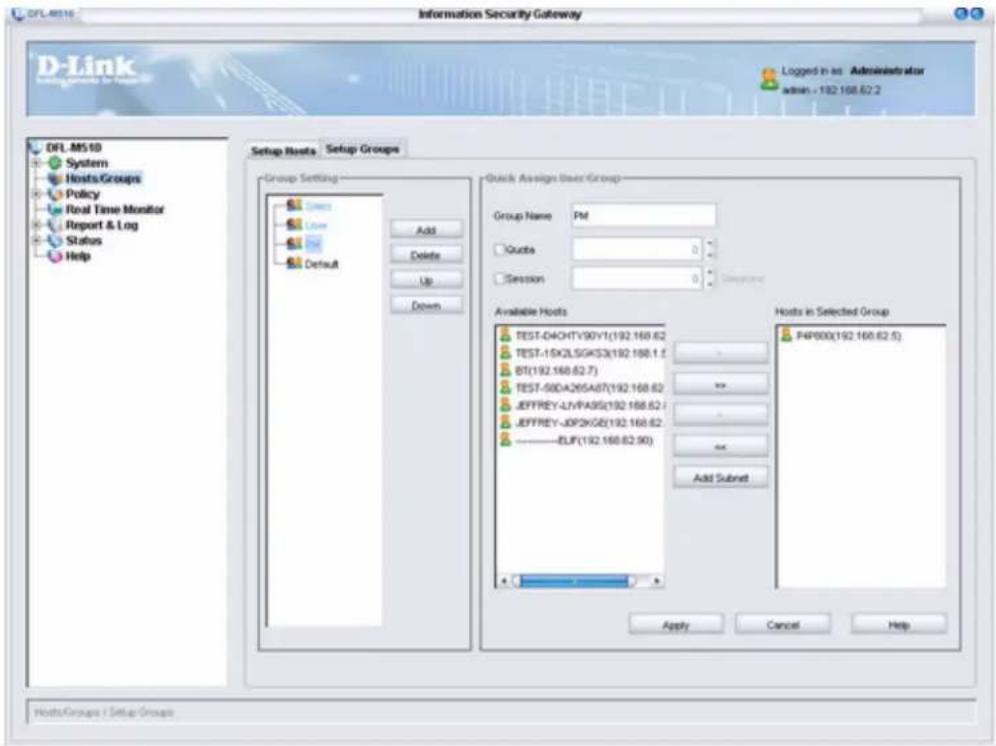Click the DFL-M510 icon in title bar
Screen dimensions: 996x746
tap(18, 13)
